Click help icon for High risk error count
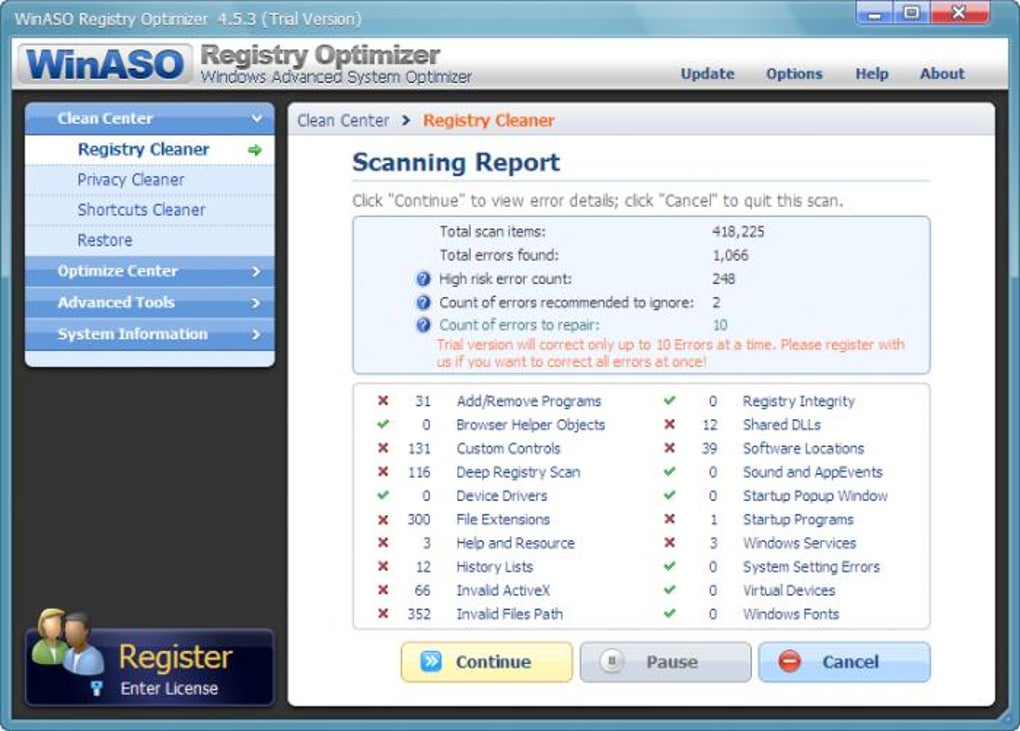 pos(423,279)
